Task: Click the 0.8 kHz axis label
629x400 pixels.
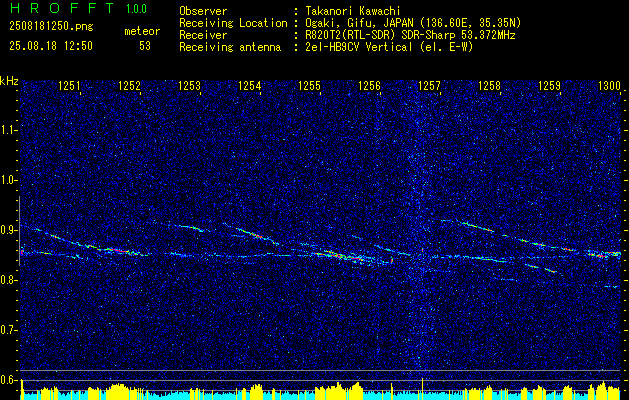Action: 9,280
